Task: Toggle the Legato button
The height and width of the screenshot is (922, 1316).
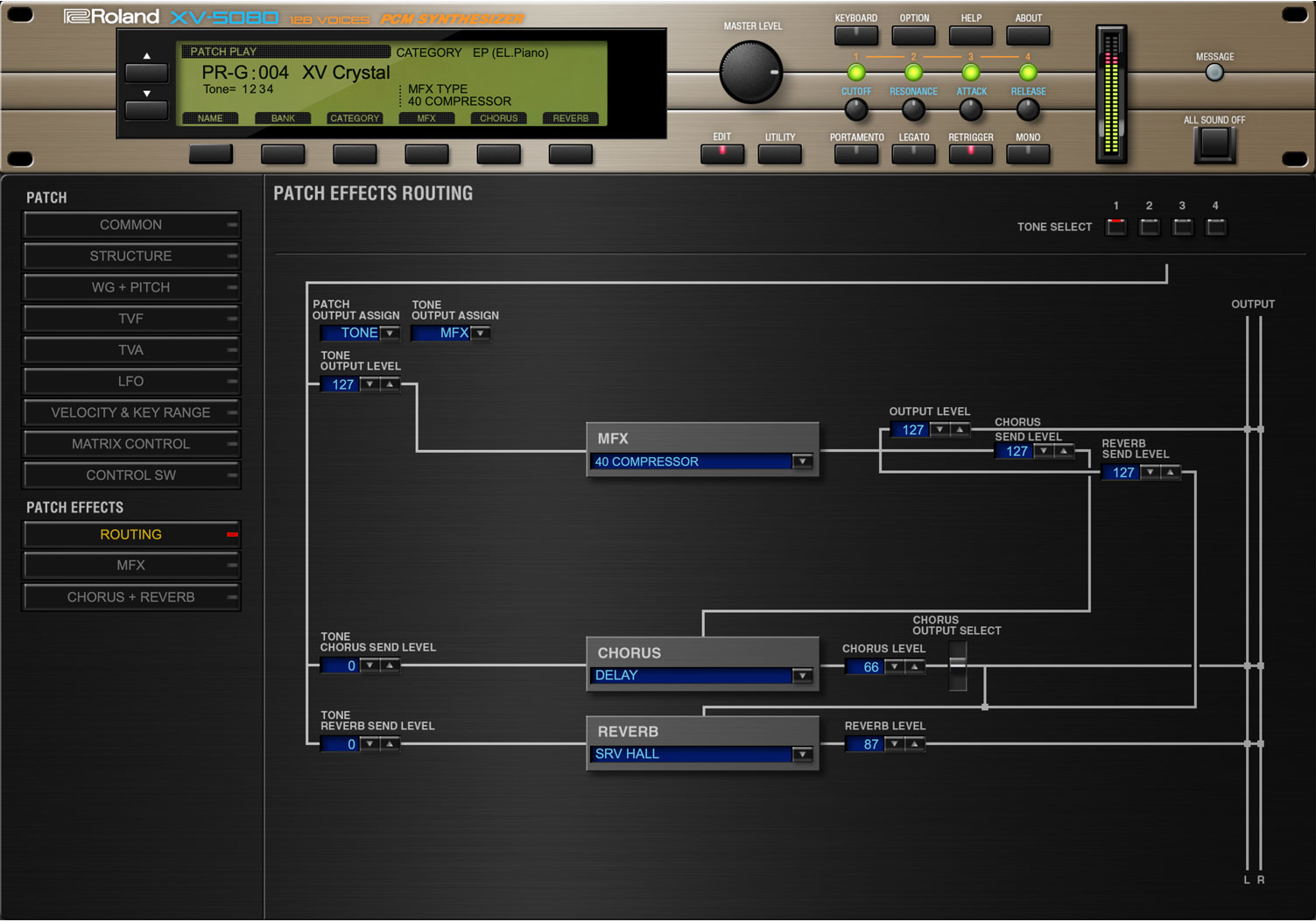Action: tap(913, 154)
